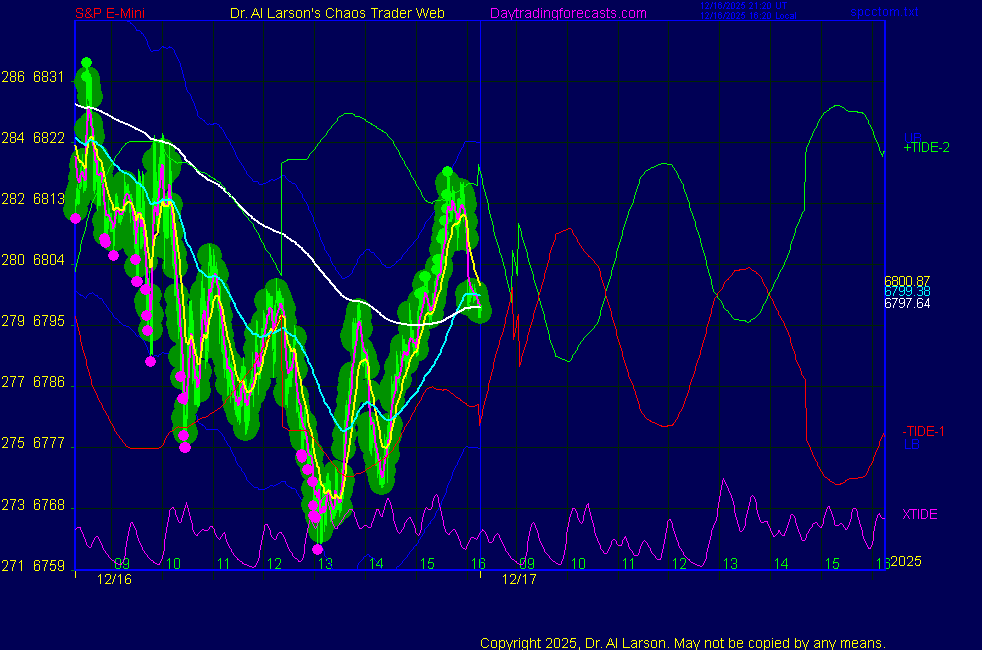982x650 pixels.
Task: Click the +TIDE-2 legend label
Action: [x=926, y=148]
